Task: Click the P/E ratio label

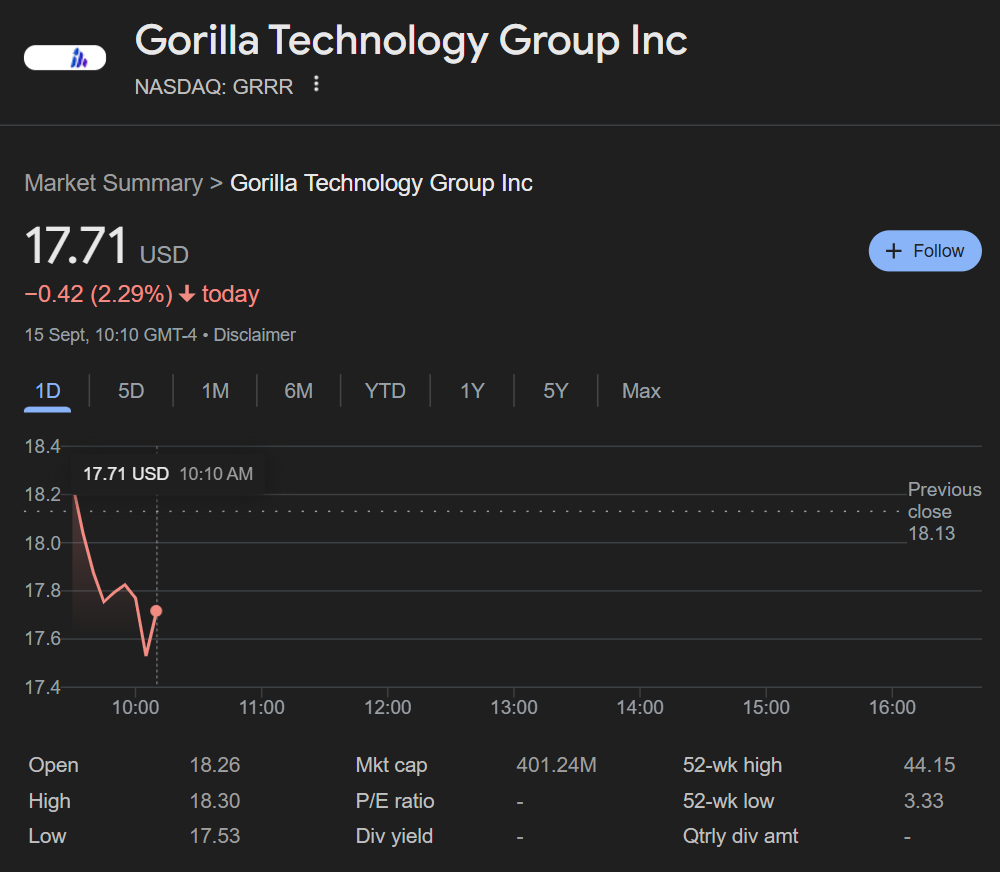Action: point(395,801)
